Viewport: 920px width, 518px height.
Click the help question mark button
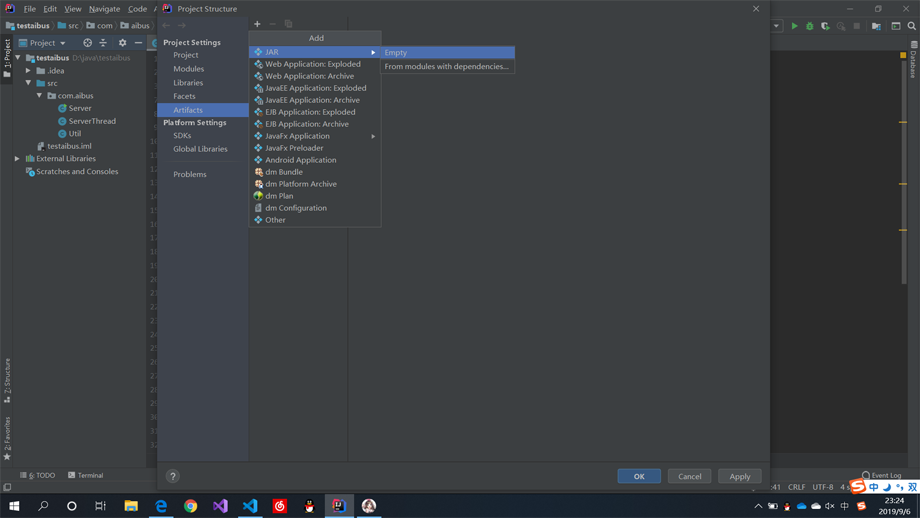(172, 476)
